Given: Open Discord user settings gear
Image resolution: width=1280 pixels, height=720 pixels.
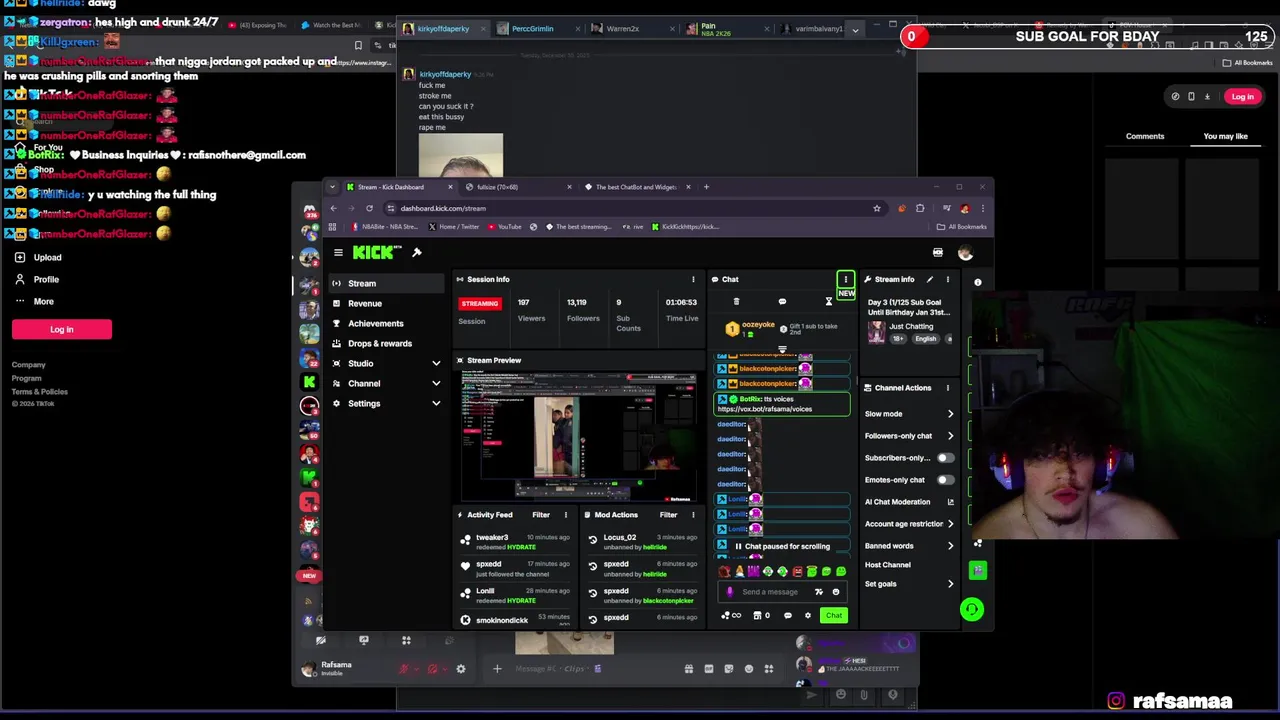Looking at the screenshot, I should [461, 669].
